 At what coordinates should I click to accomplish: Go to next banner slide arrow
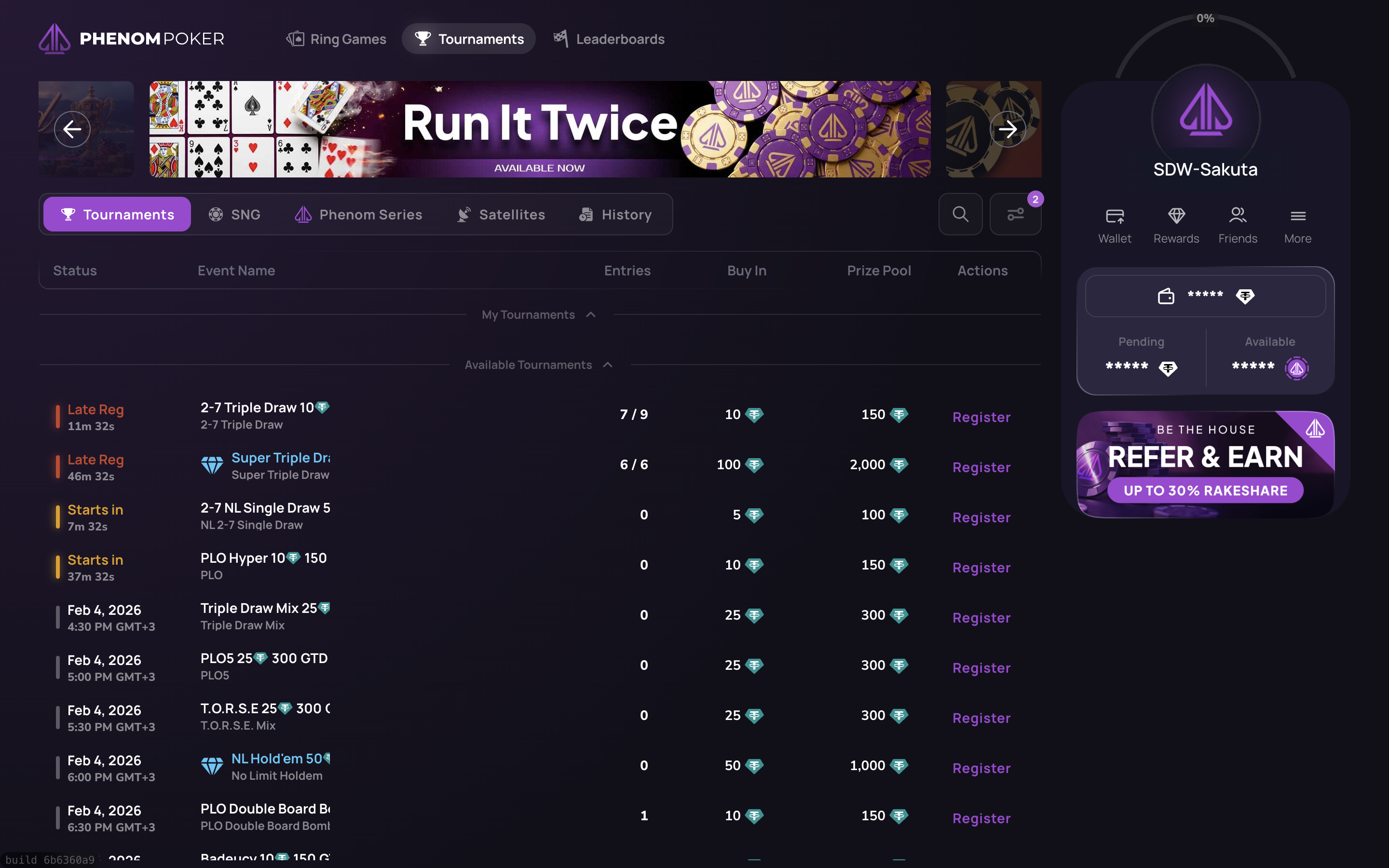pos(1008,129)
